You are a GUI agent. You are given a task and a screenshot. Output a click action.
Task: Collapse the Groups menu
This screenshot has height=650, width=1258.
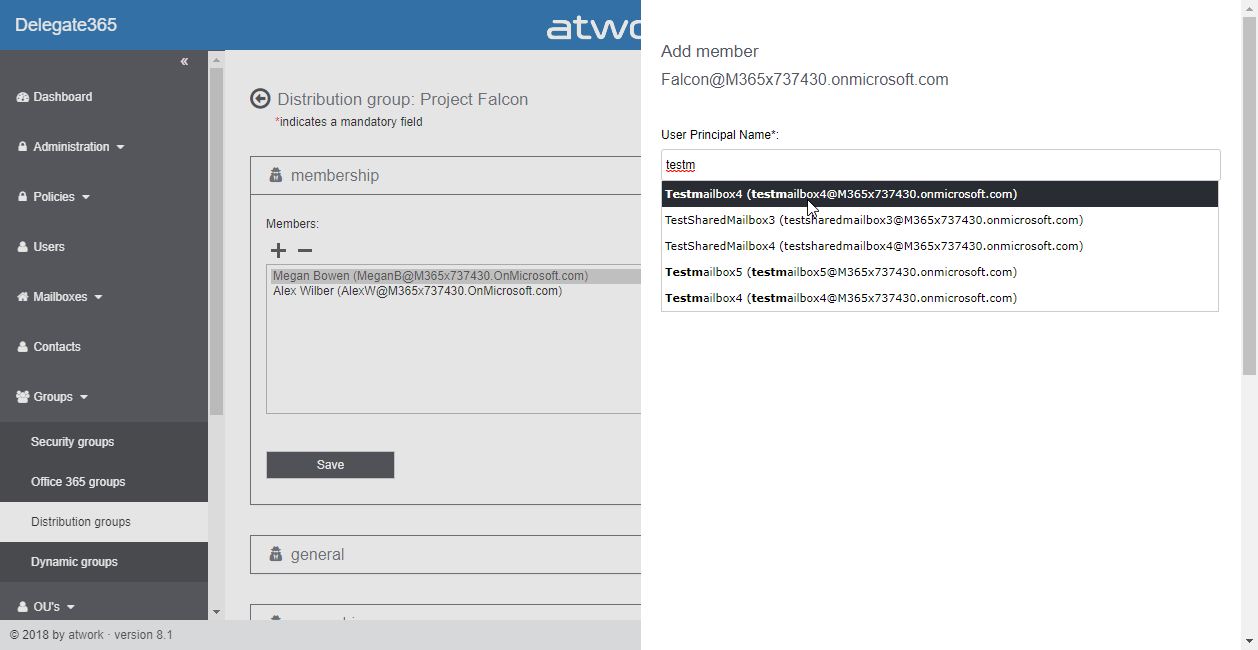pos(55,397)
